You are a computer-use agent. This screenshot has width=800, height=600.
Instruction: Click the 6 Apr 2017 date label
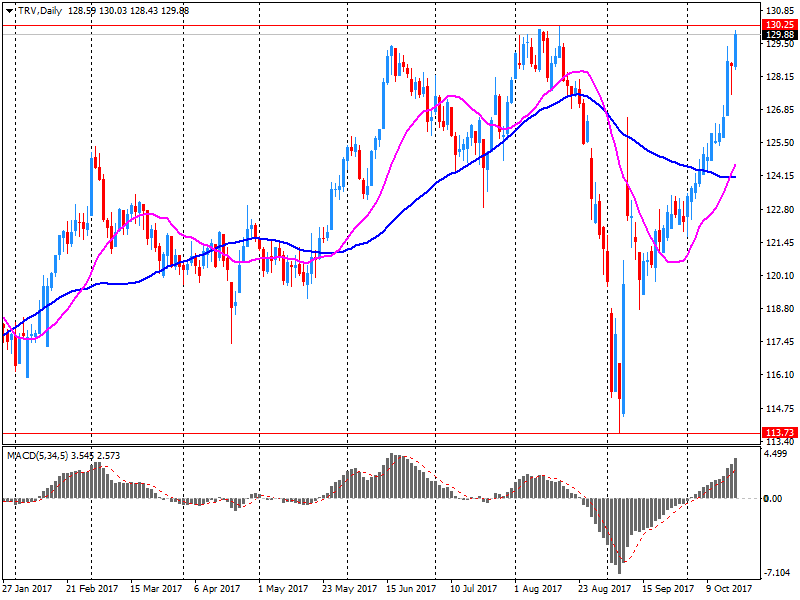[x=217, y=588]
